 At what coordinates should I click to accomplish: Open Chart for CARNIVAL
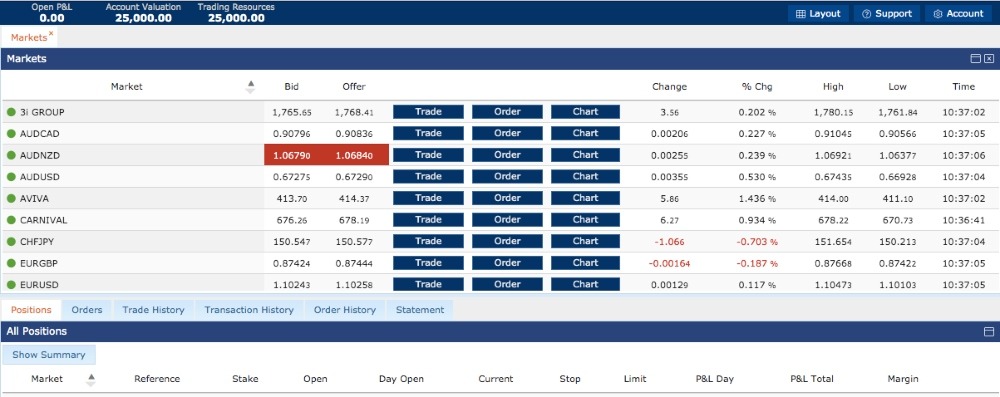click(x=585, y=220)
